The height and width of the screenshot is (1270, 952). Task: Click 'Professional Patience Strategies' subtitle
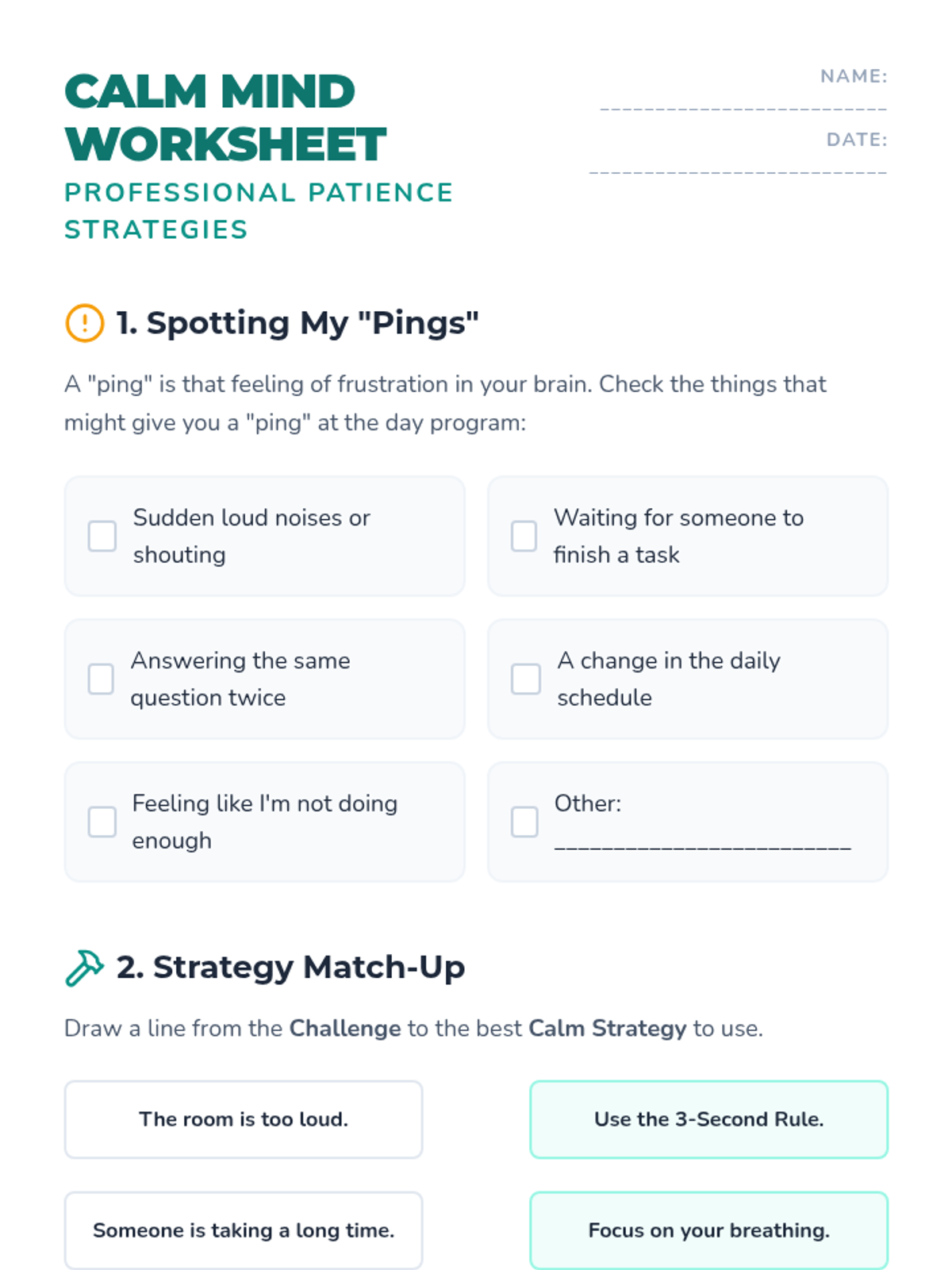pos(259,211)
